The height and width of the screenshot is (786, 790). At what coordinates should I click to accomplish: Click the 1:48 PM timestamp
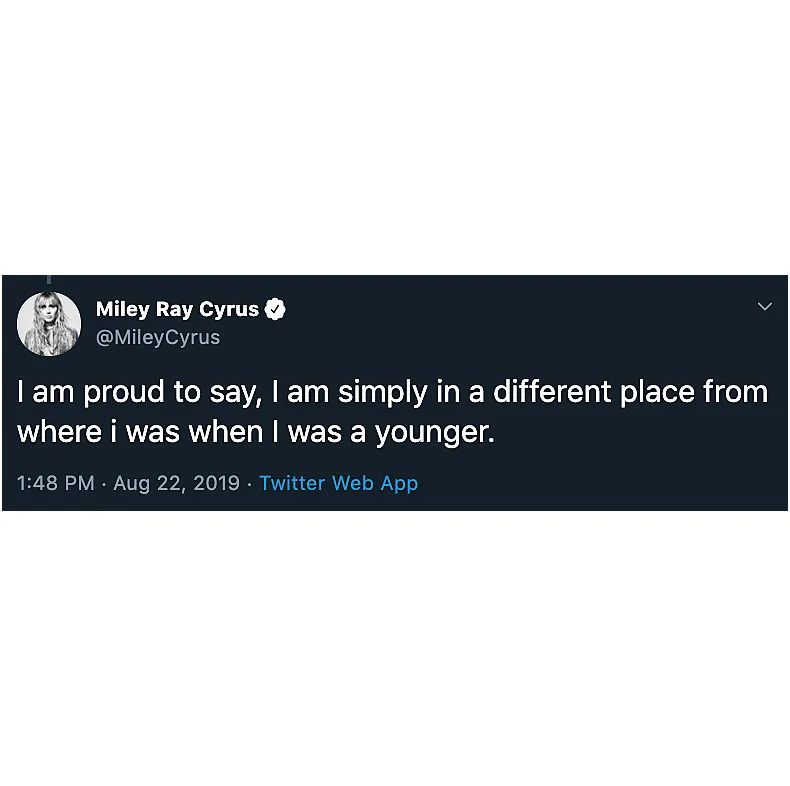56,483
